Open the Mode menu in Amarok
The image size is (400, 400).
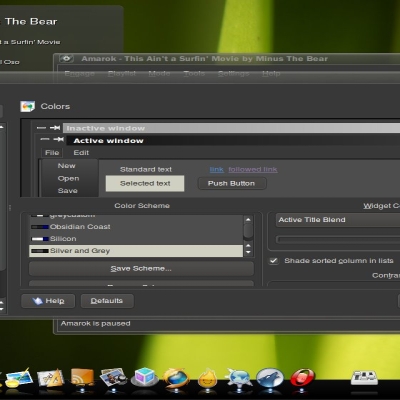click(x=159, y=74)
